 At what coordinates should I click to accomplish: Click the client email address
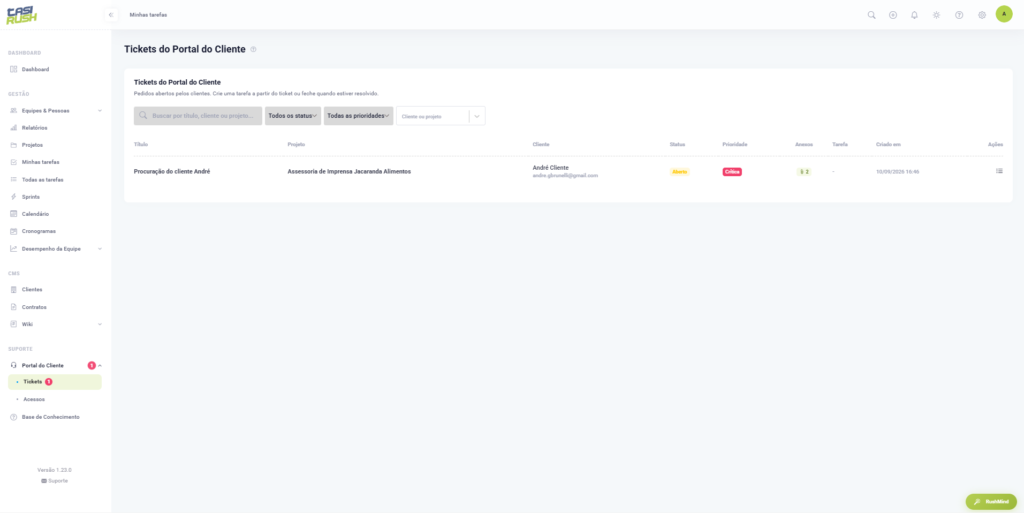click(565, 176)
